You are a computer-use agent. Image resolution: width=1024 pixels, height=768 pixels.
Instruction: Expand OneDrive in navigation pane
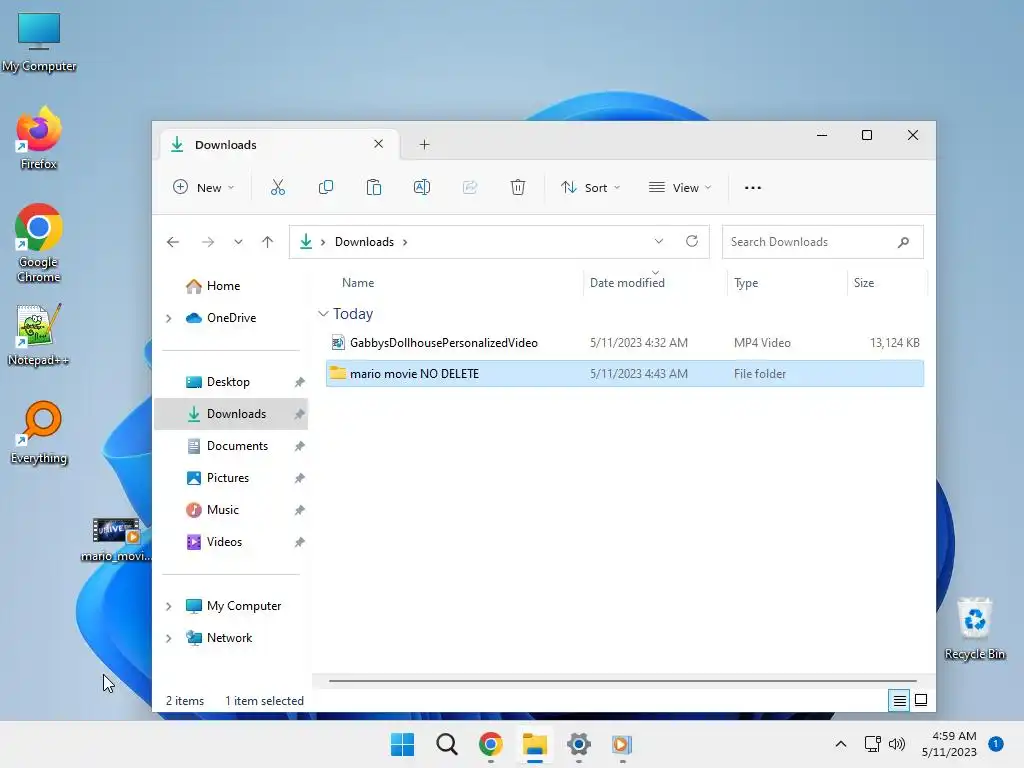[168, 318]
